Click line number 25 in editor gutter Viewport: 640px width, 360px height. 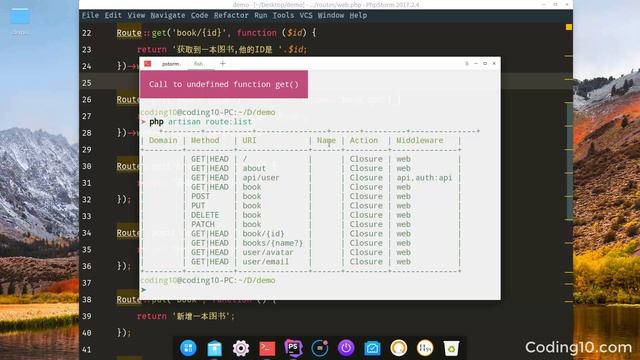coord(87,83)
